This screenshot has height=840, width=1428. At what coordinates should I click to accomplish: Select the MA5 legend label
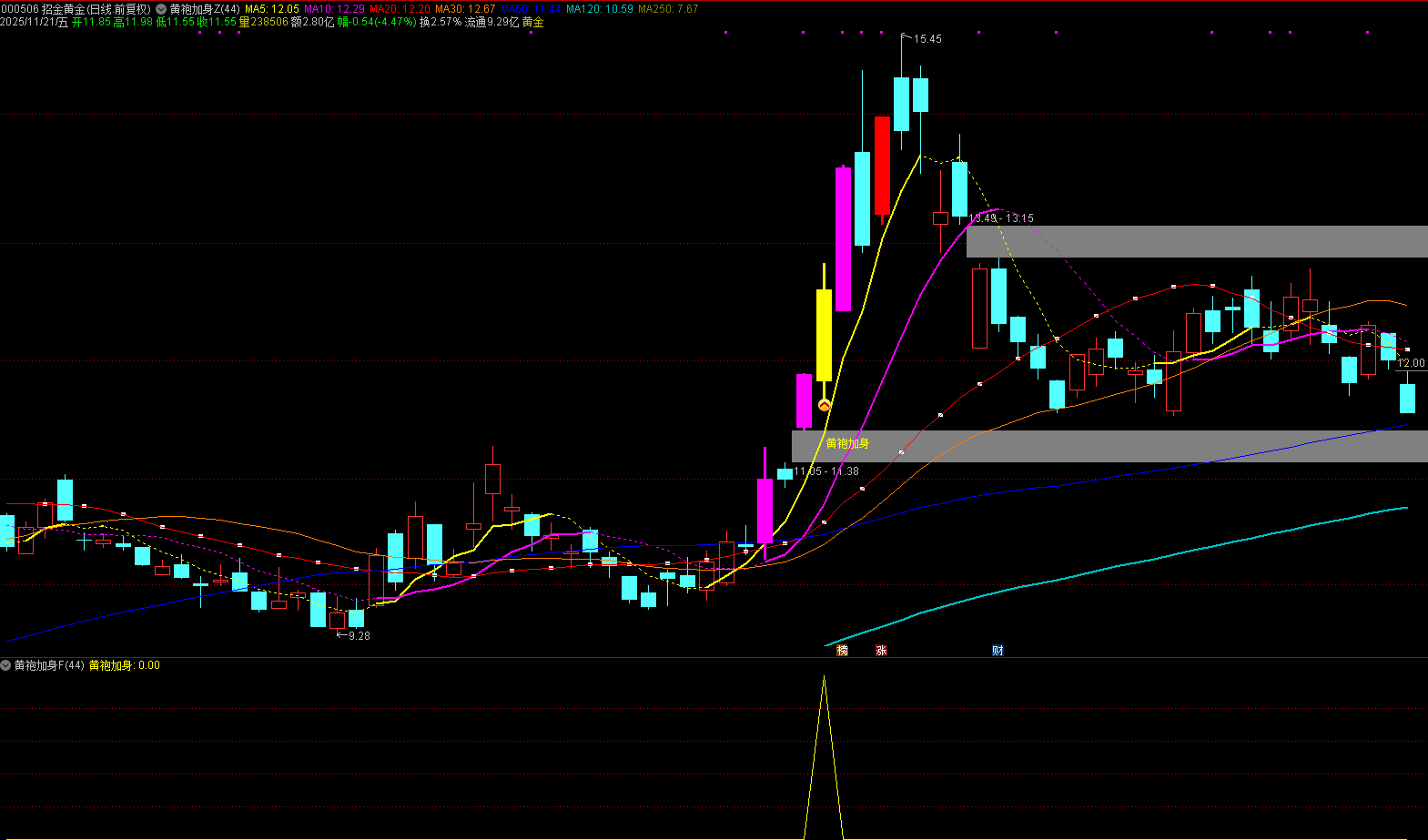[271, 9]
